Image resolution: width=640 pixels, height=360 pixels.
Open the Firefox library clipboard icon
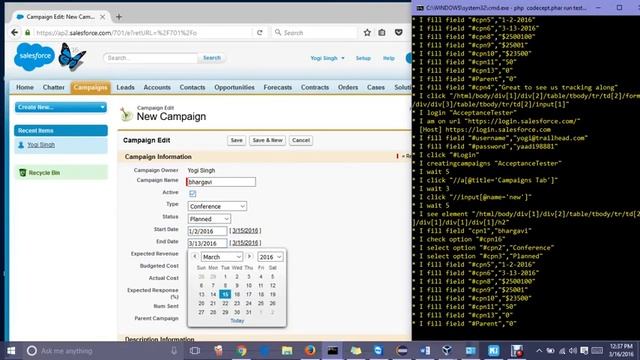point(382,32)
